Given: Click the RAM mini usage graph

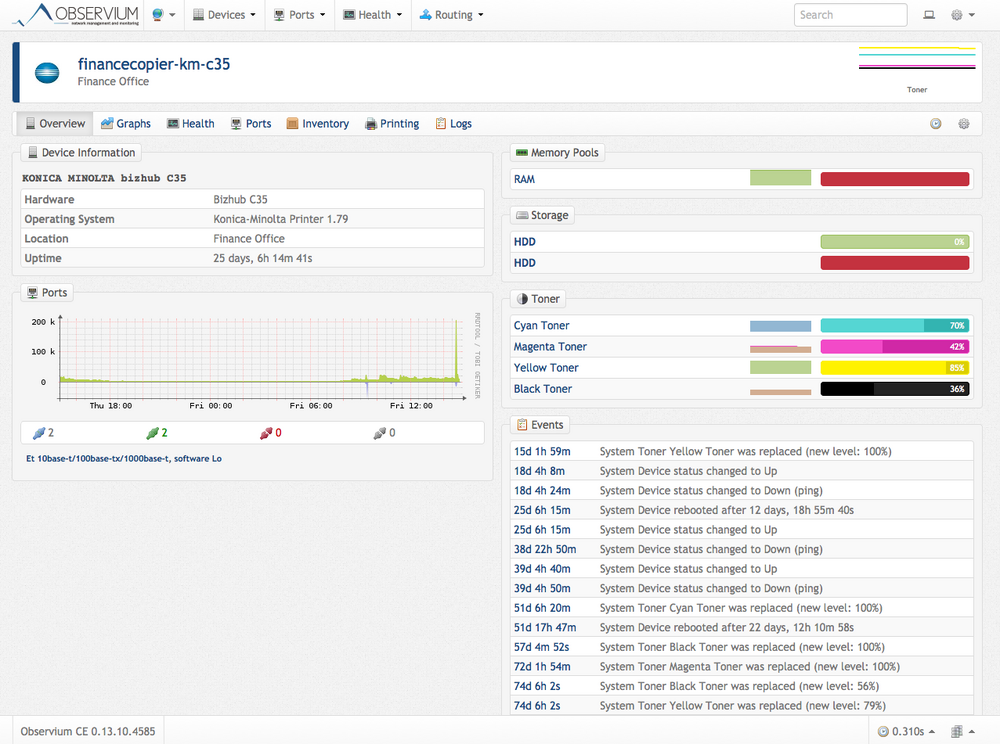Looking at the screenshot, I should 781,178.
